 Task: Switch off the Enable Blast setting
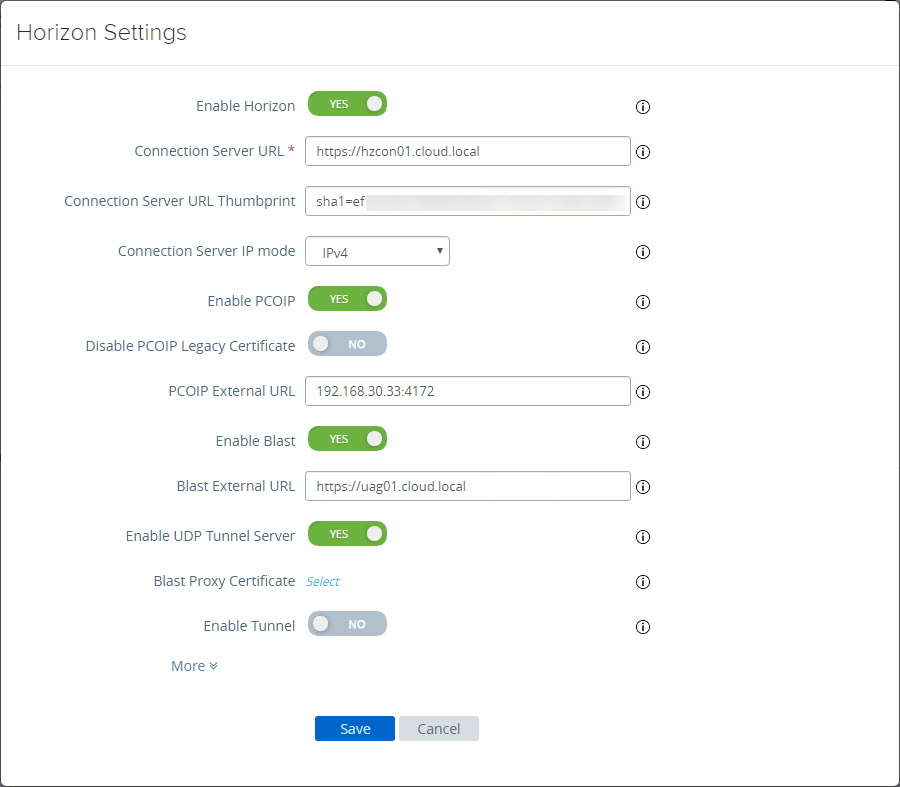[x=347, y=438]
